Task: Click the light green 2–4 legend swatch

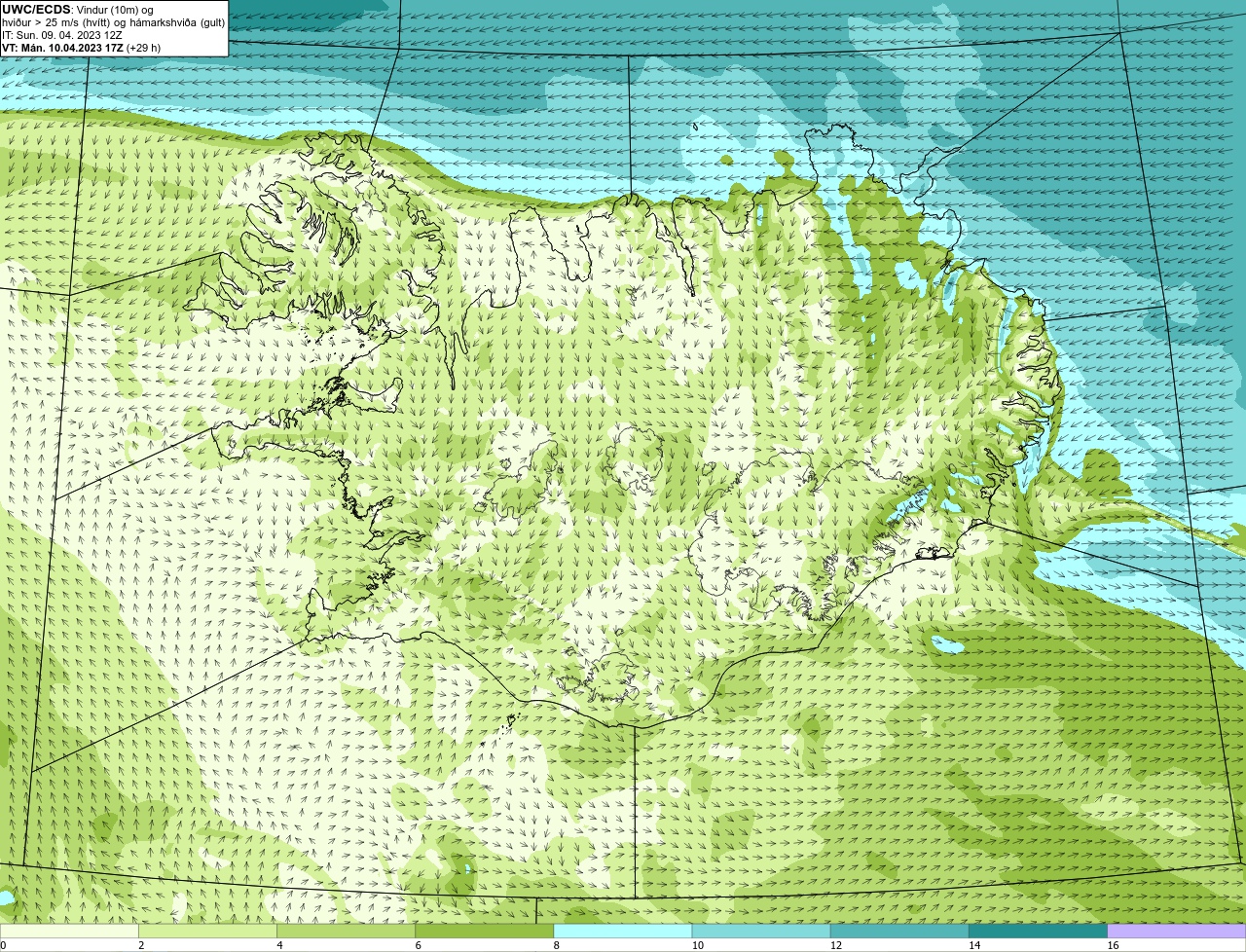Action: click(208, 931)
